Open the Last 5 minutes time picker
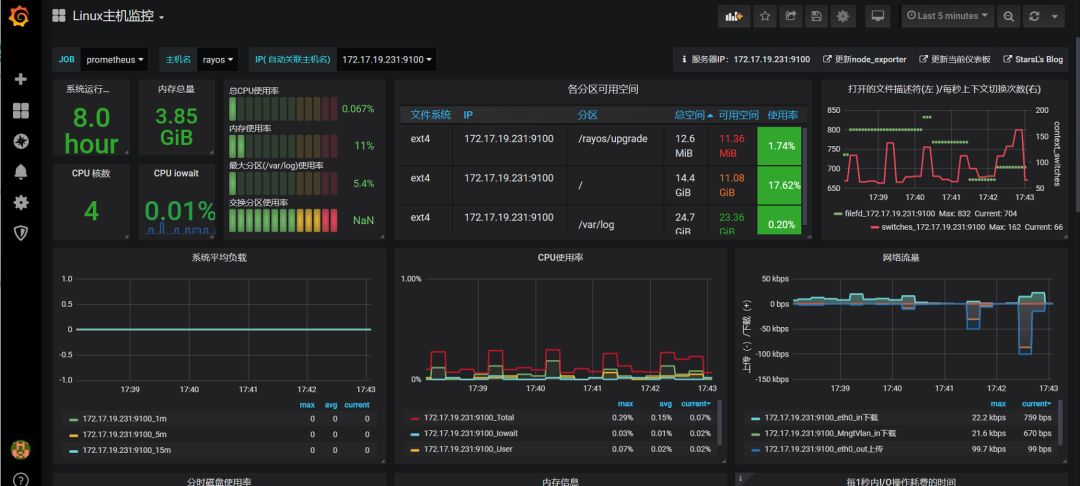This screenshot has height=486, width=1080. (948, 16)
